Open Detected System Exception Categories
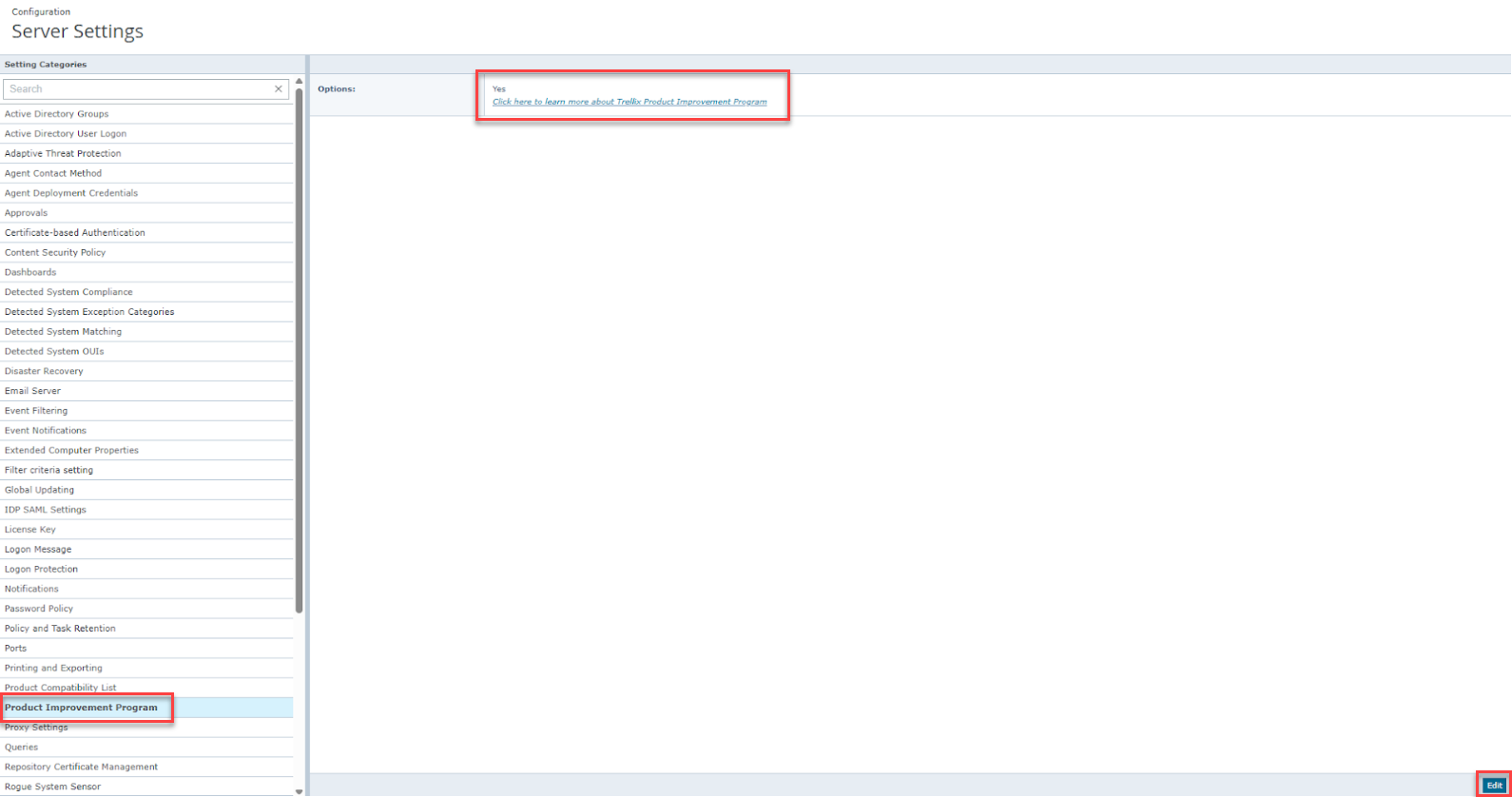Image resolution: width=1512 pixels, height=797 pixels. (x=146, y=312)
